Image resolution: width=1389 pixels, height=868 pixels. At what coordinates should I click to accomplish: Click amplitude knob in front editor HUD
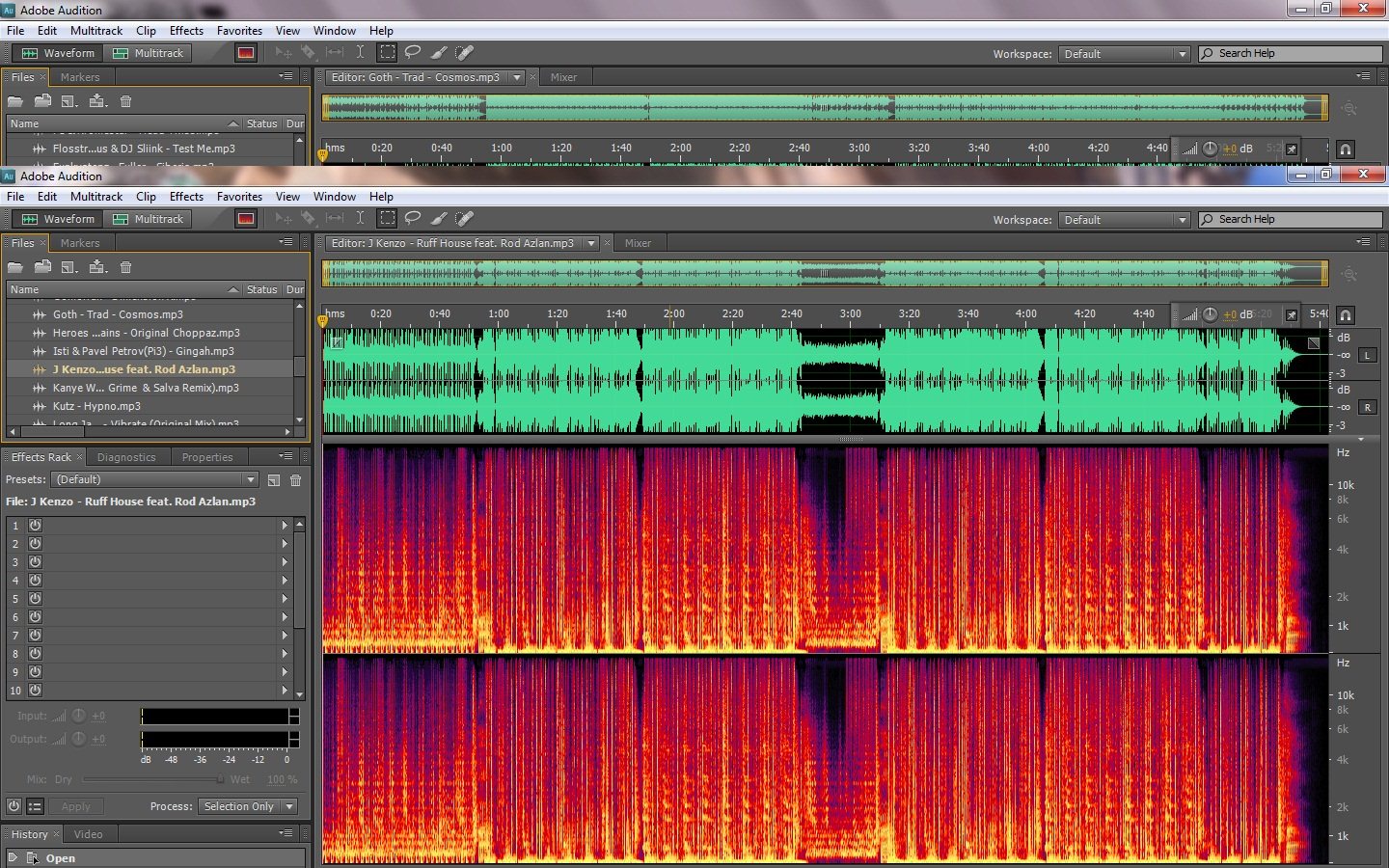pyautogui.click(x=1210, y=314)
